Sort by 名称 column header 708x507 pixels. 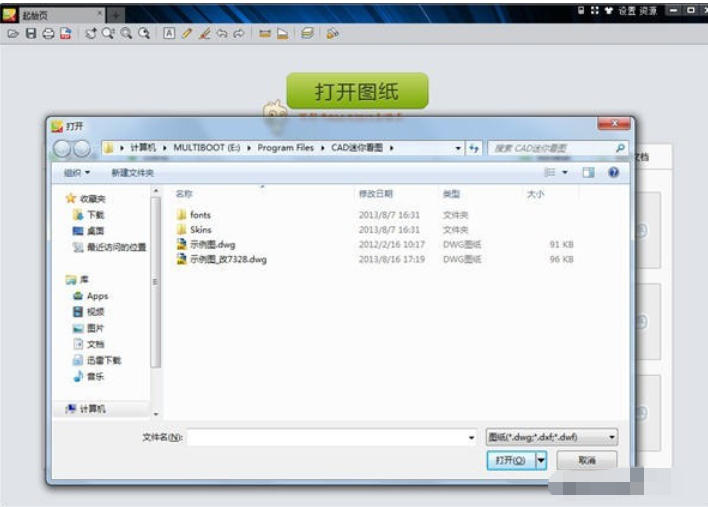(x=184, y=194)
